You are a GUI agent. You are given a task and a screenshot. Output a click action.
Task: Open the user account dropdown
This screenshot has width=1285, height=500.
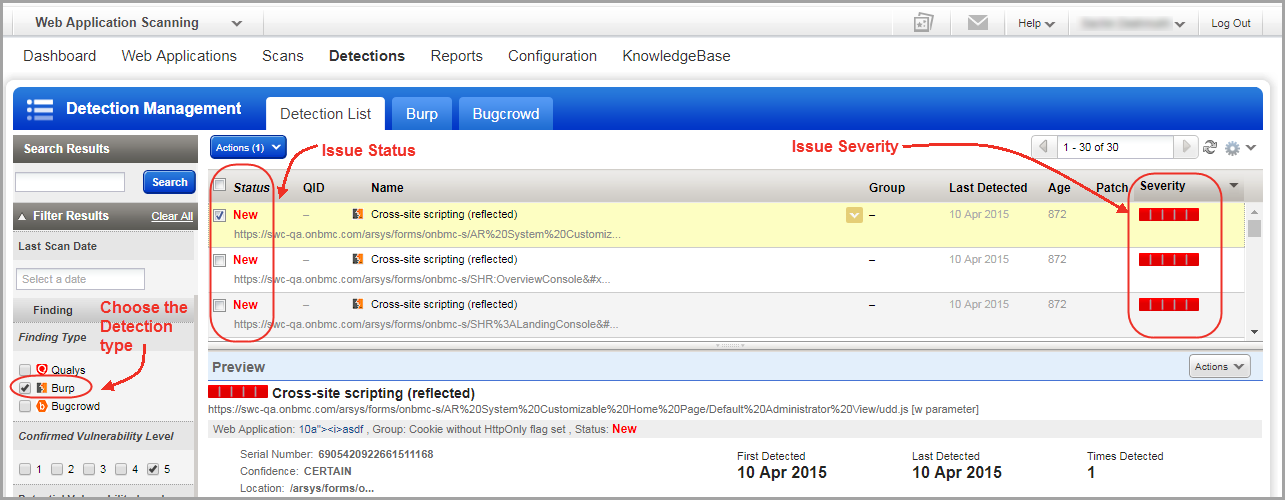(1131, 23)
